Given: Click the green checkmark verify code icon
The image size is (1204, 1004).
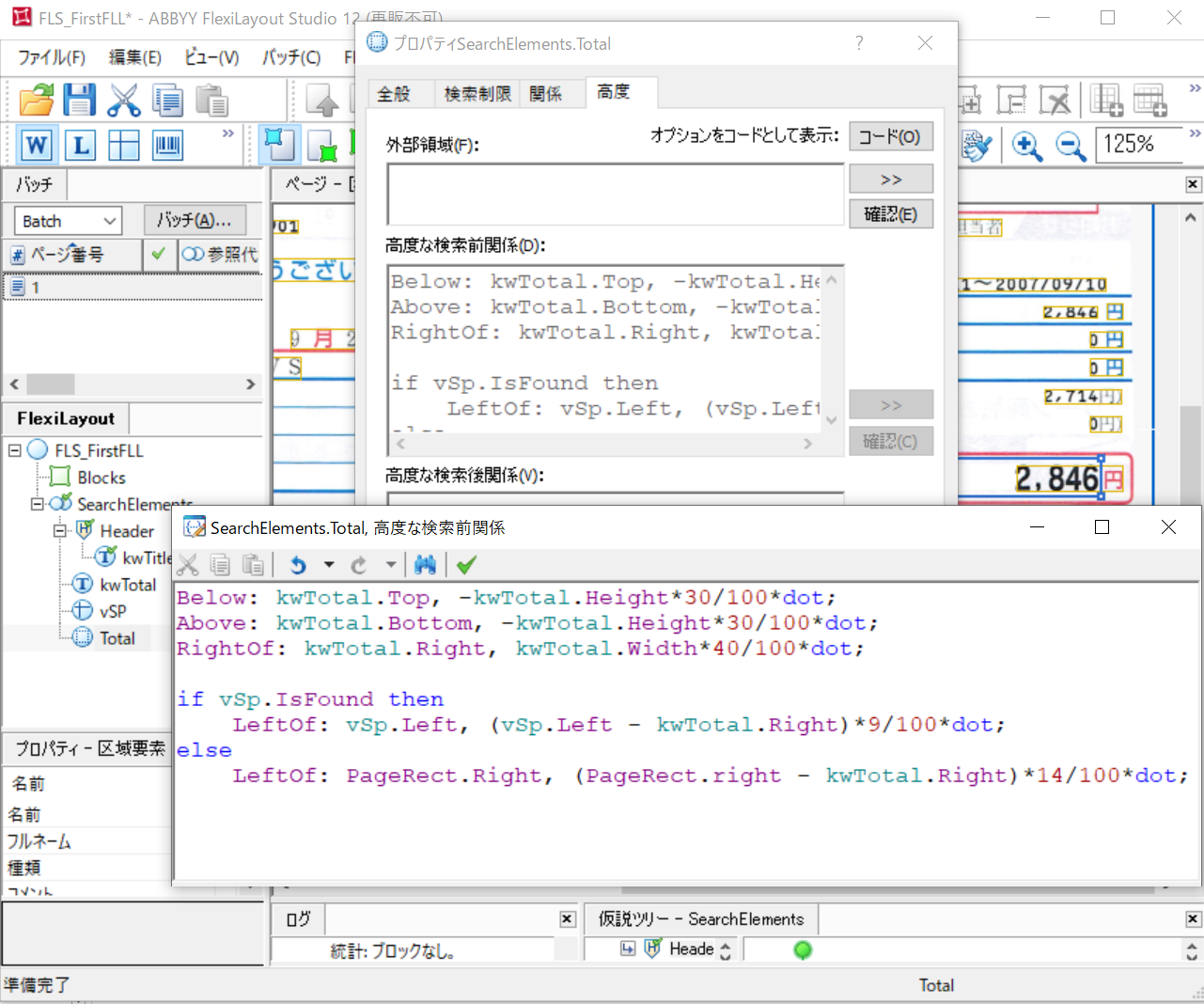Looking at the screenshot, I should [466, 565].
